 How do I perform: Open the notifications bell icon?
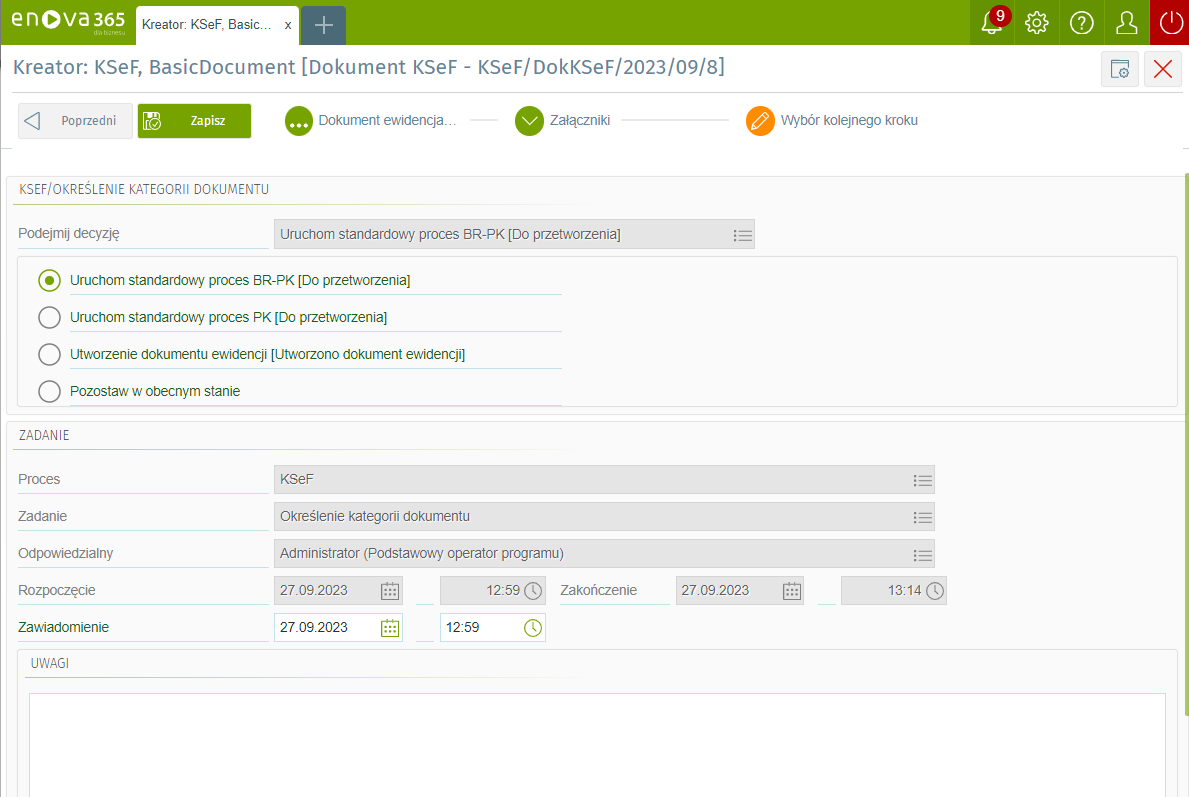(x=992, y=22)
